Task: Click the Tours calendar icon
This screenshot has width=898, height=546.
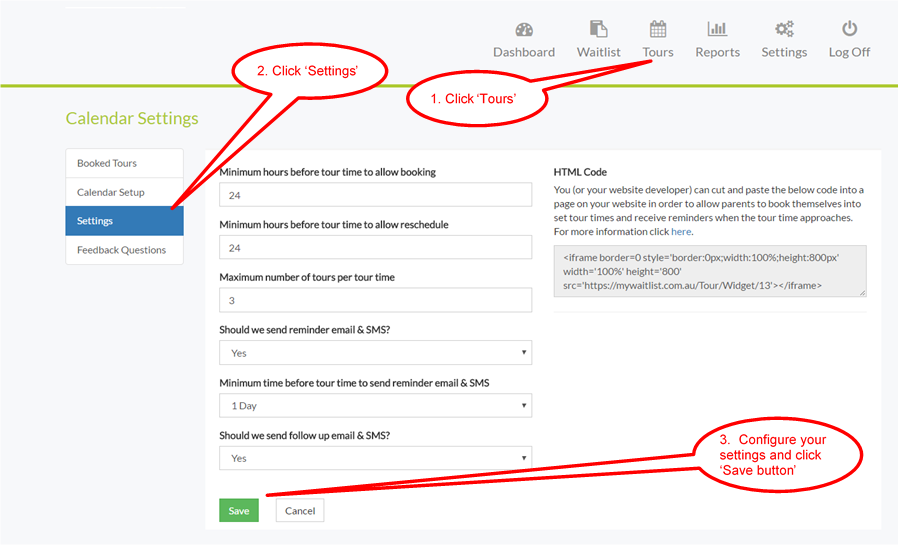Action: pyautogui.click(x=657, y=29)
